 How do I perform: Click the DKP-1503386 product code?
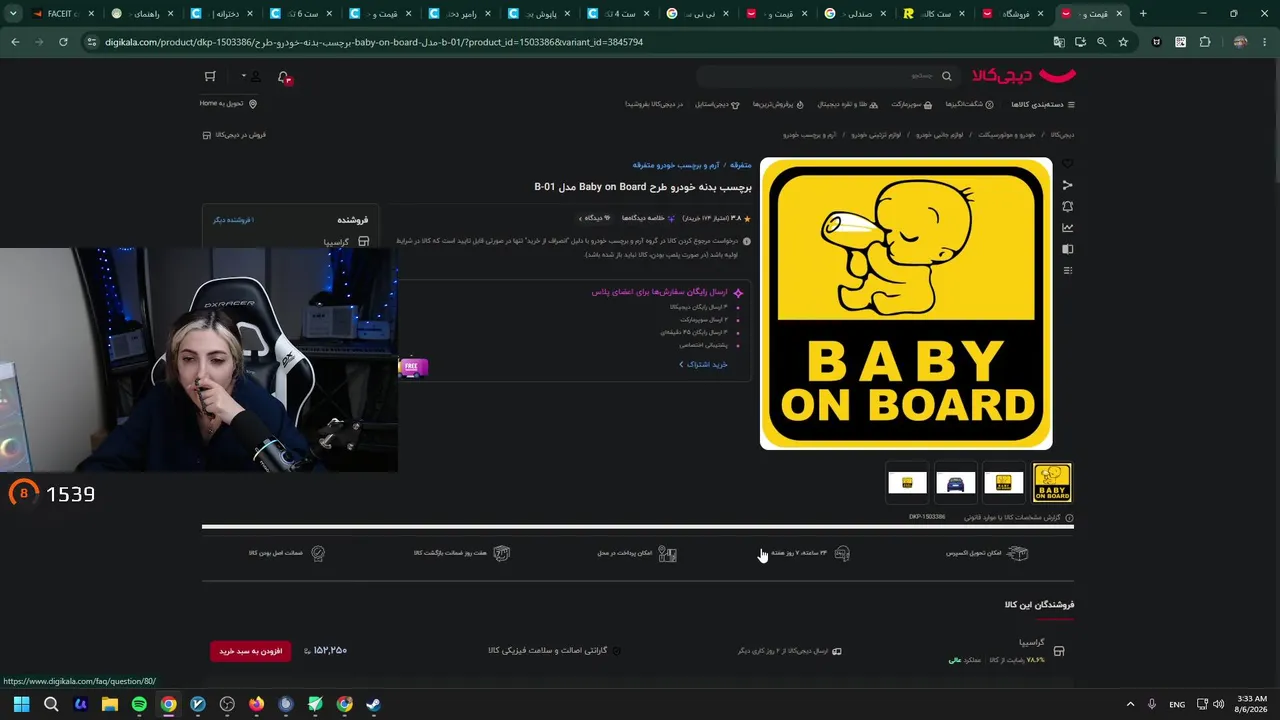(x=927, y=517)
